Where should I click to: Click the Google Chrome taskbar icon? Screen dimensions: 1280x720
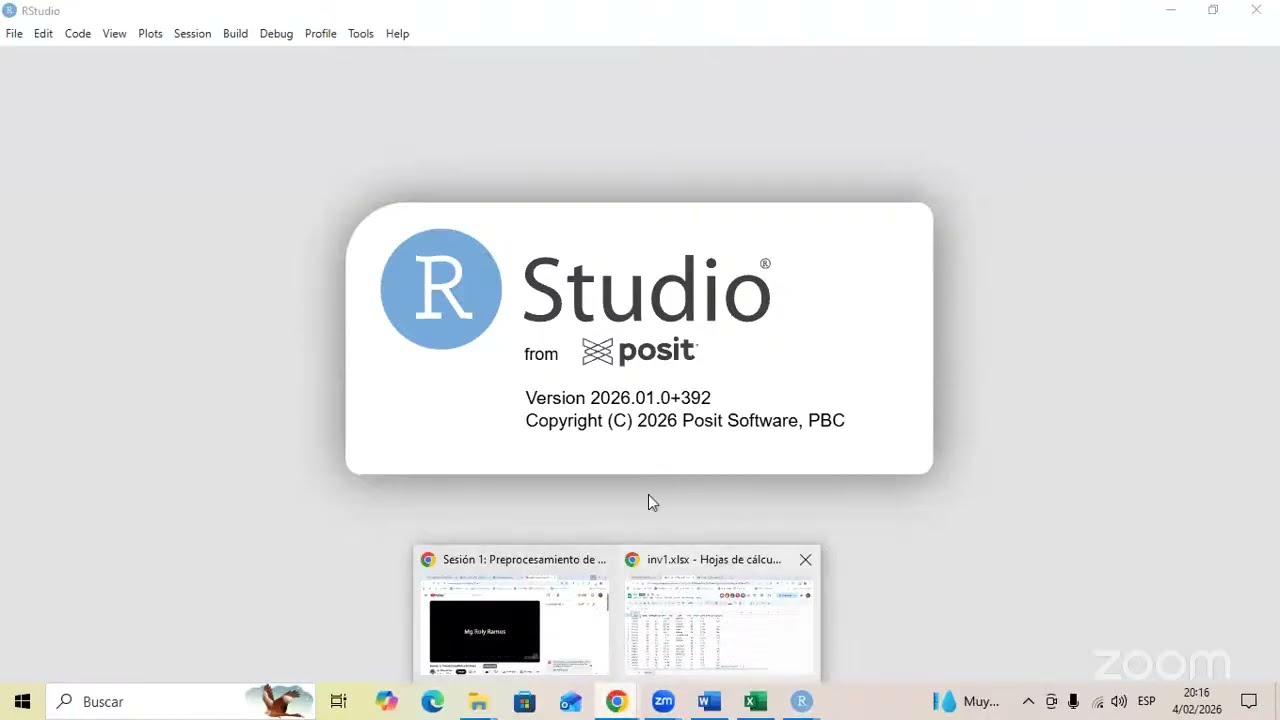point(616,701)
